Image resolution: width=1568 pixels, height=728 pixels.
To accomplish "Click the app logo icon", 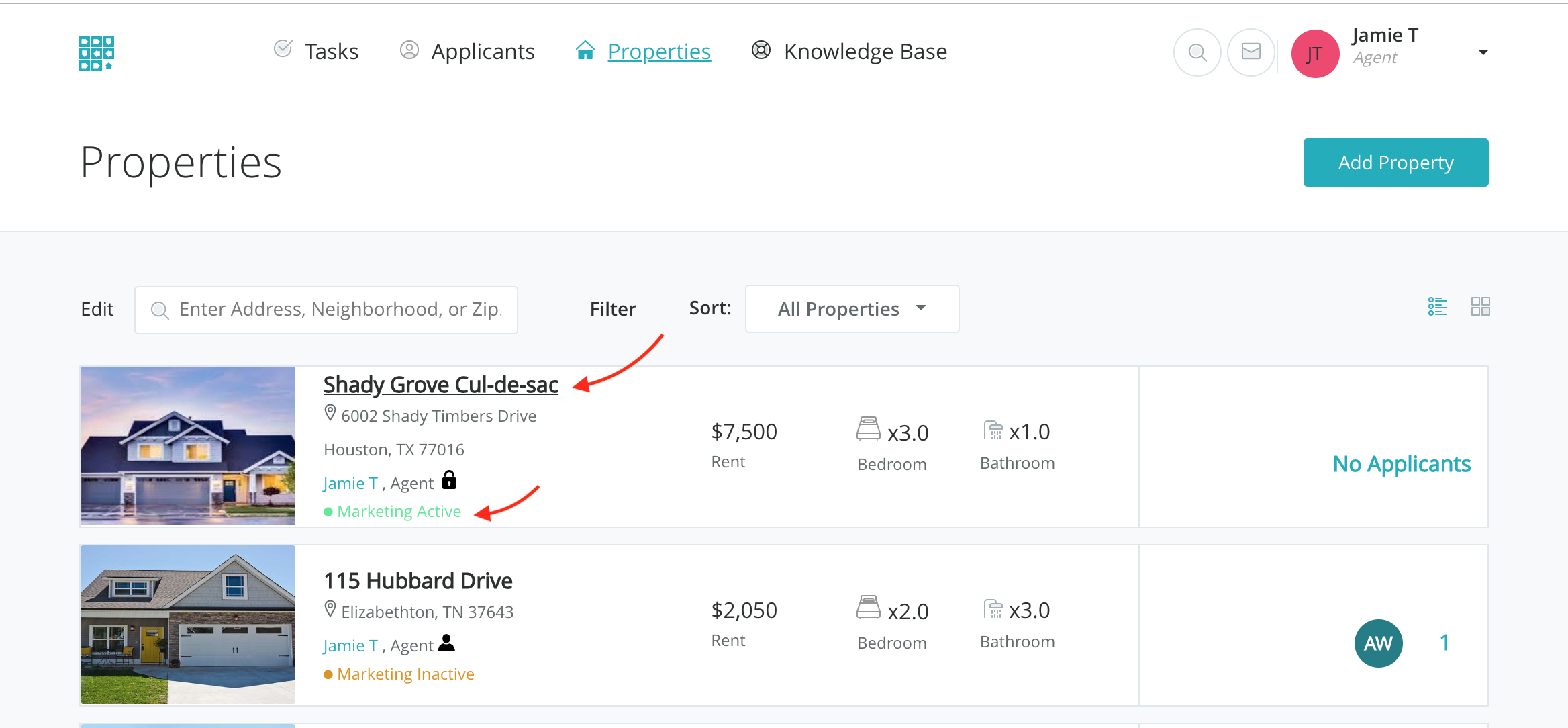I will click(x=97, y=53).
